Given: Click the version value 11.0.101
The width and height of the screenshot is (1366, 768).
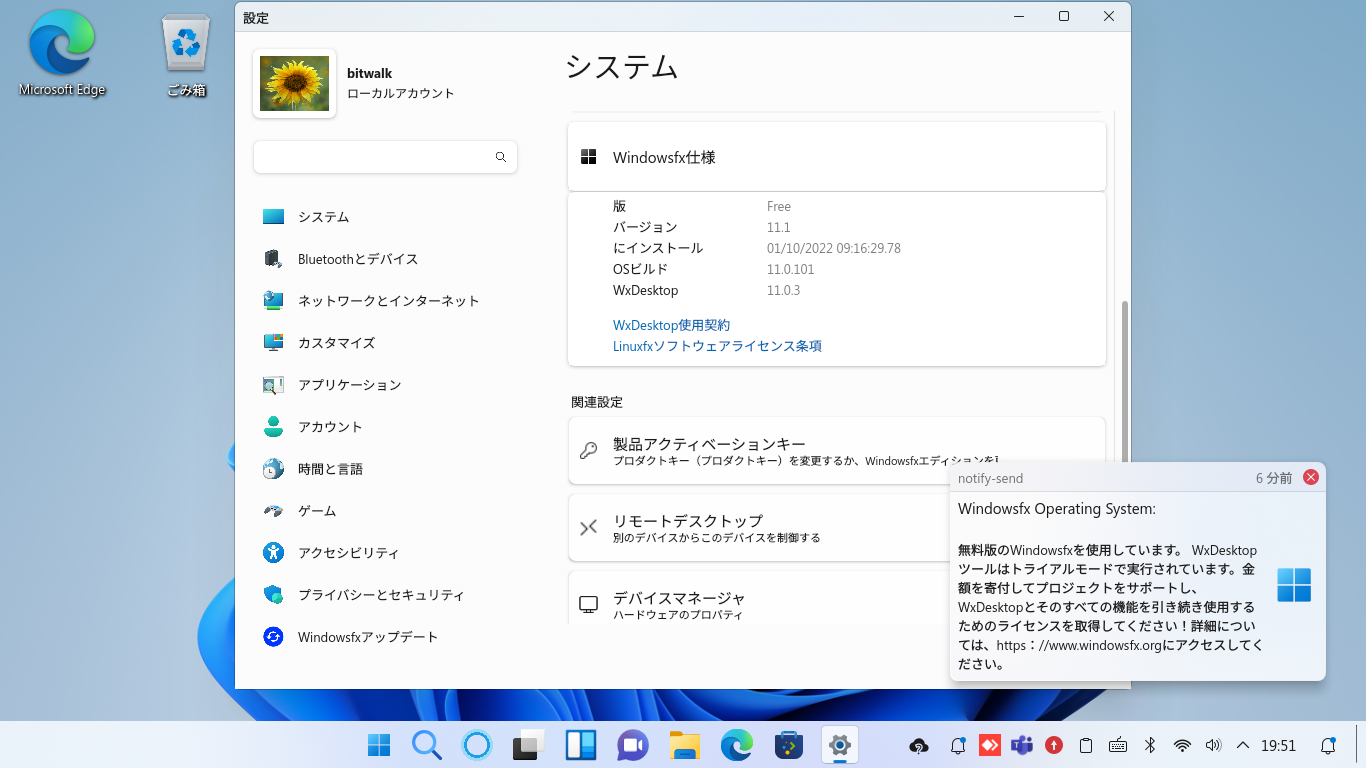Looking at the screenshot, I should point(790,269).
